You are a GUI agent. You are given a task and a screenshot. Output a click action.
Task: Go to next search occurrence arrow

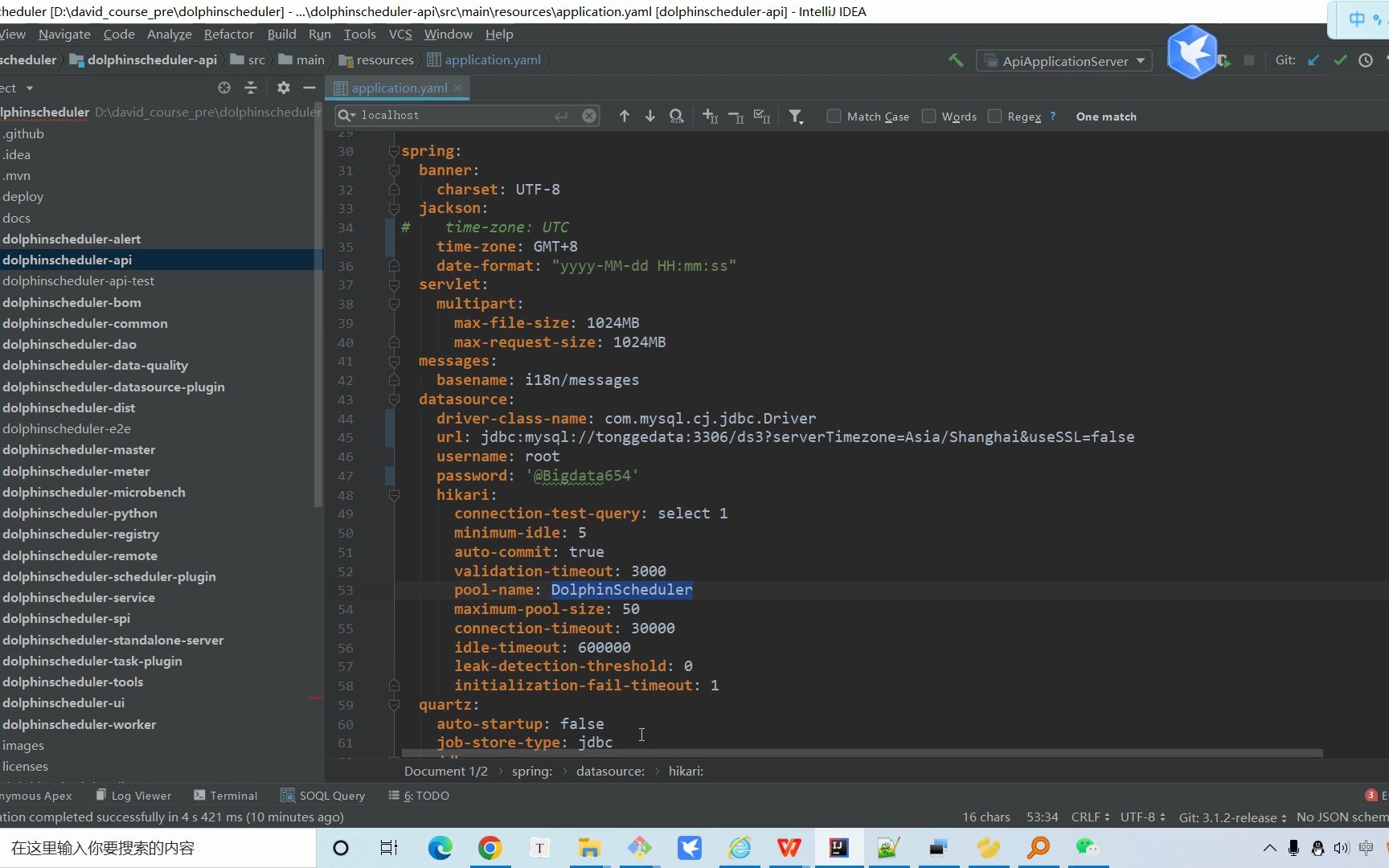pyautogui.click(x=650, y=117)
